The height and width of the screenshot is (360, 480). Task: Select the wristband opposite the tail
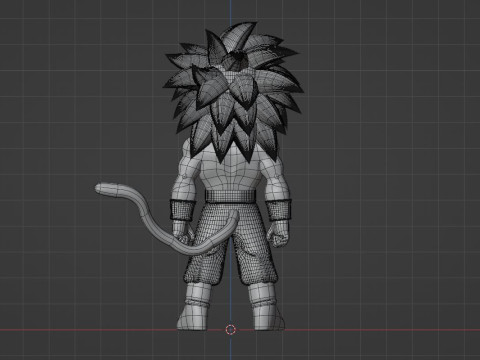coord(279,210)
